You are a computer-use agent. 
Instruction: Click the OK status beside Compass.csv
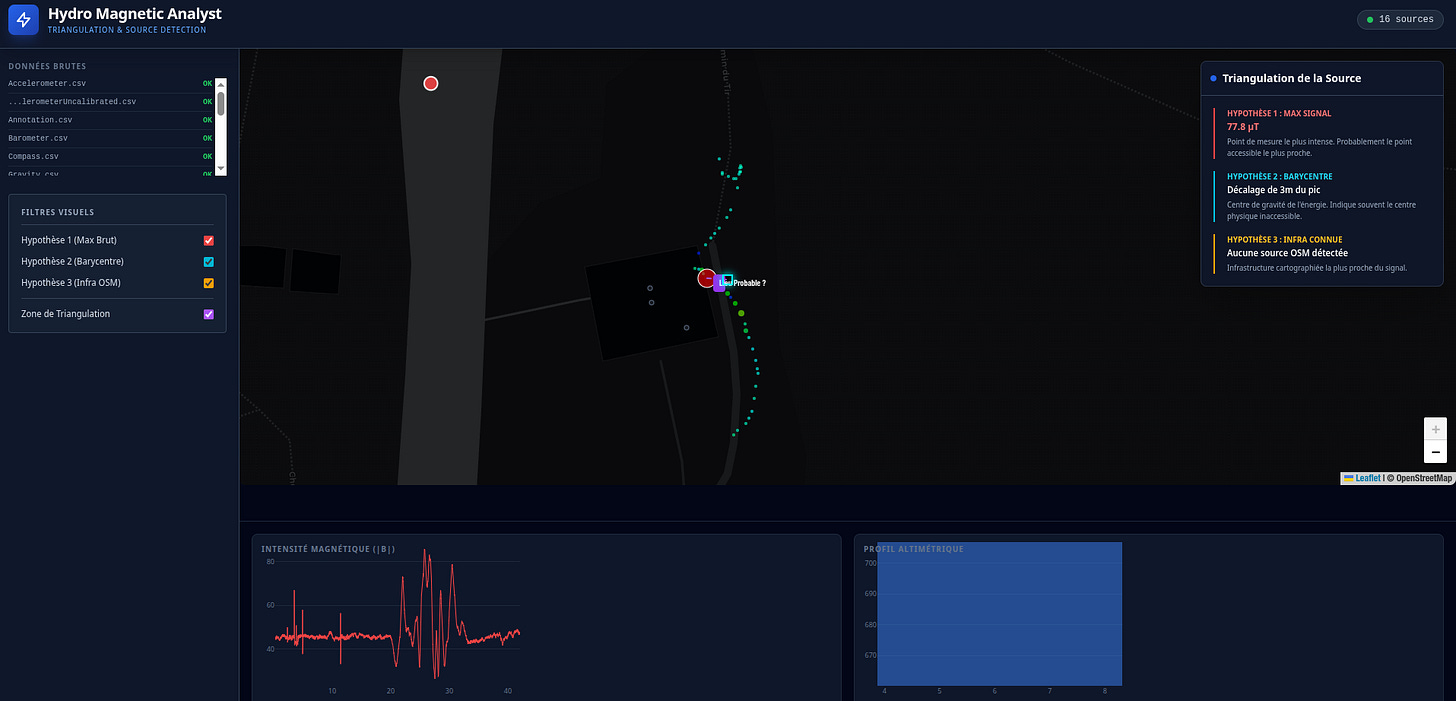pyautogui.click(x=208, y=157)
